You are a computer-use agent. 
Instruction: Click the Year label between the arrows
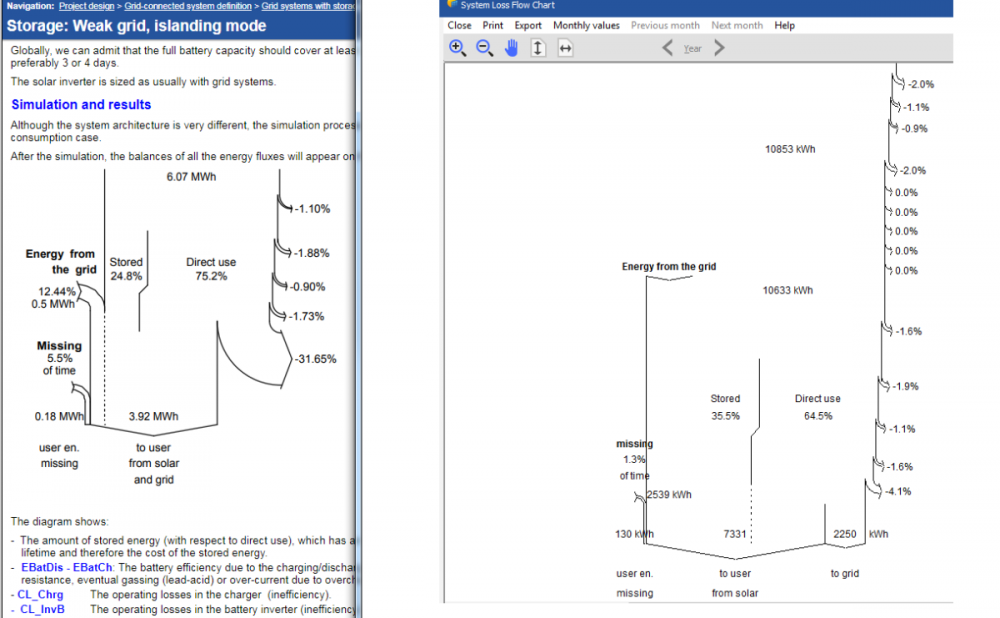[692, 49]
